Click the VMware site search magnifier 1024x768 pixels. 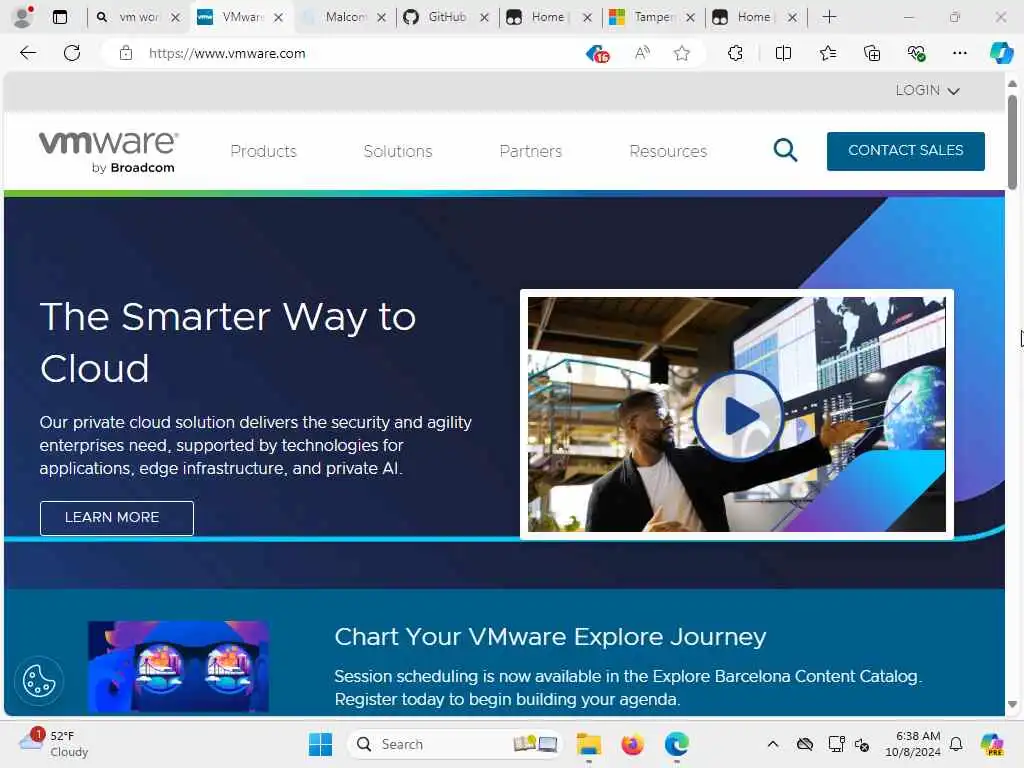pos(785,150)
